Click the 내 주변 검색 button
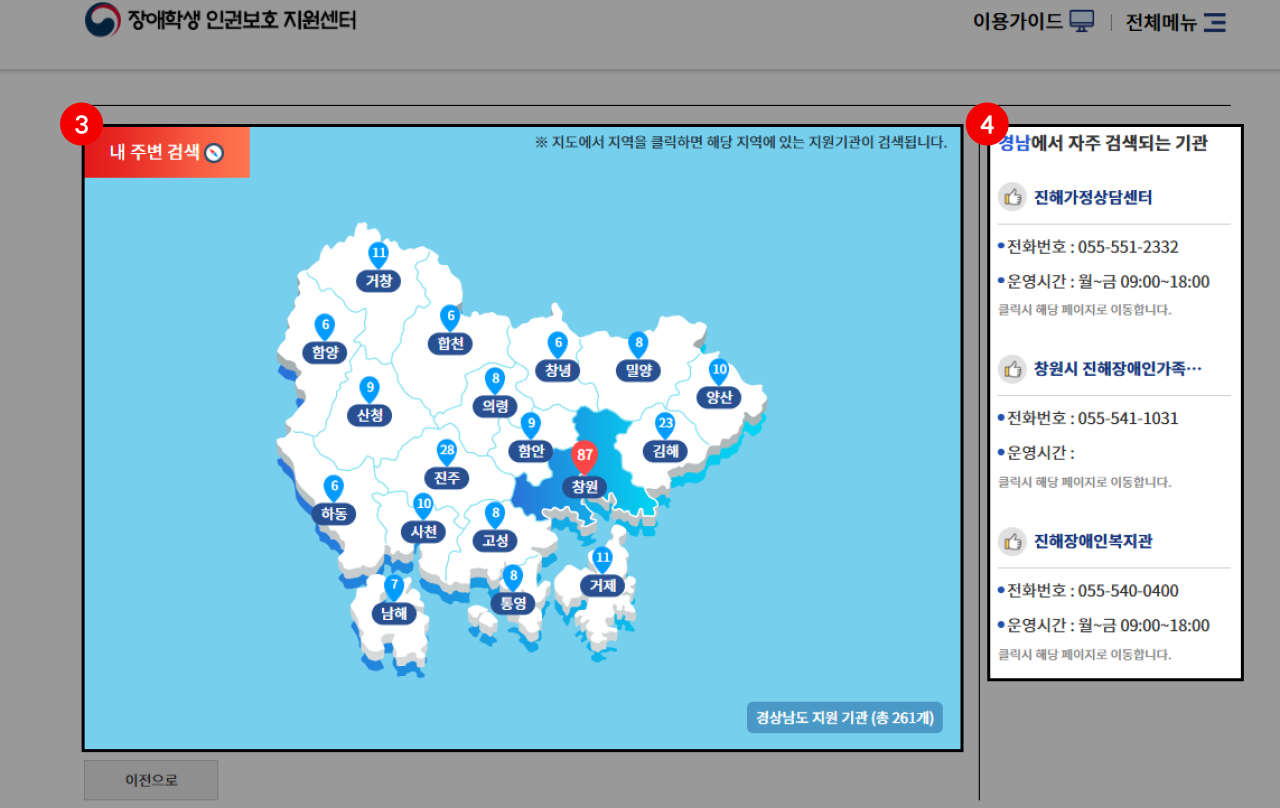1280x808 pixels. pyautogui.click(x=167, y=153)
